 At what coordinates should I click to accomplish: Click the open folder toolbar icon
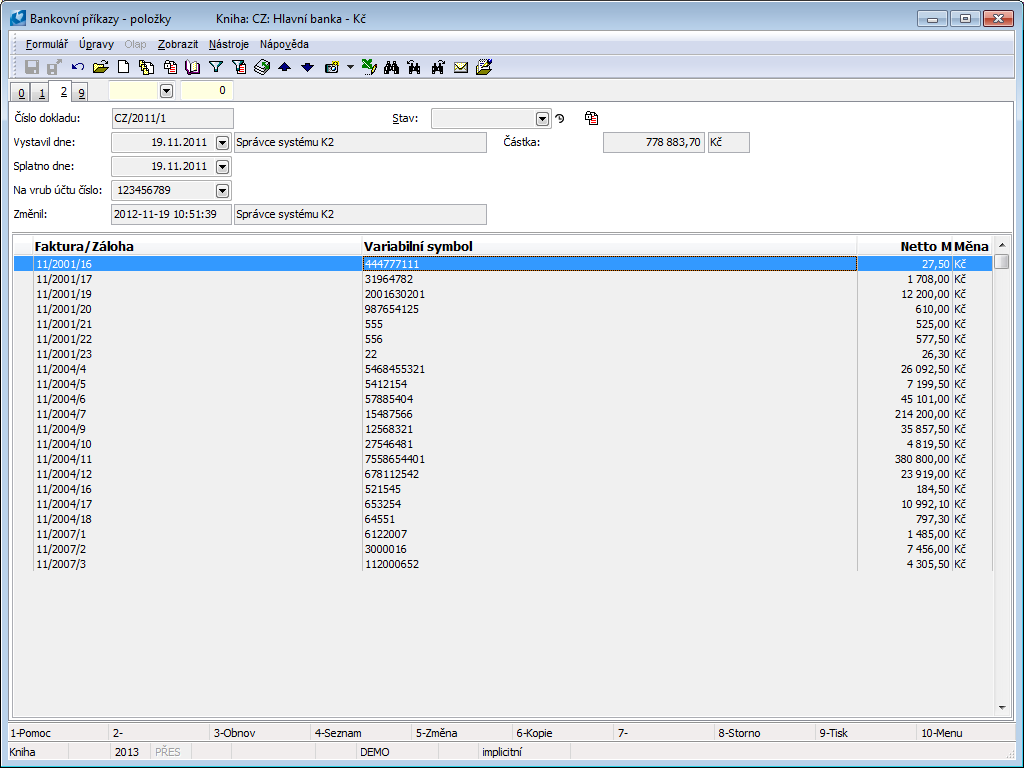pos(100,67)
